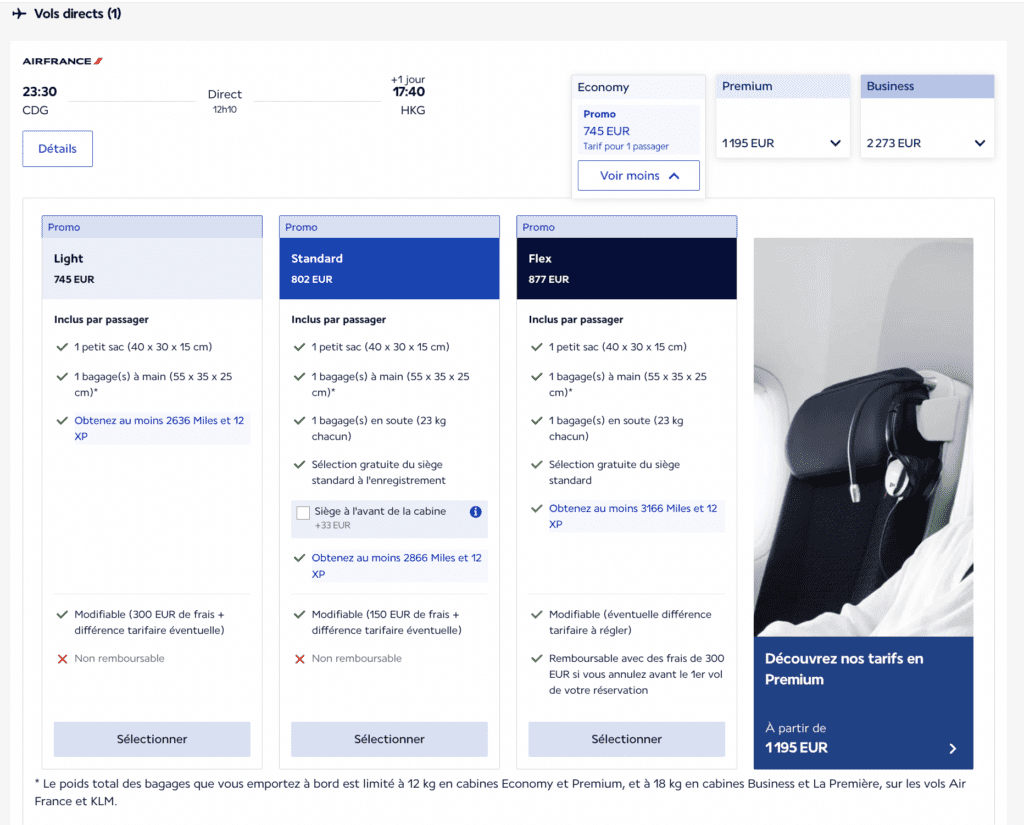Click the arrow on Premium promo banner
This screenshot has height=825, width=1024.
point(953,749)
